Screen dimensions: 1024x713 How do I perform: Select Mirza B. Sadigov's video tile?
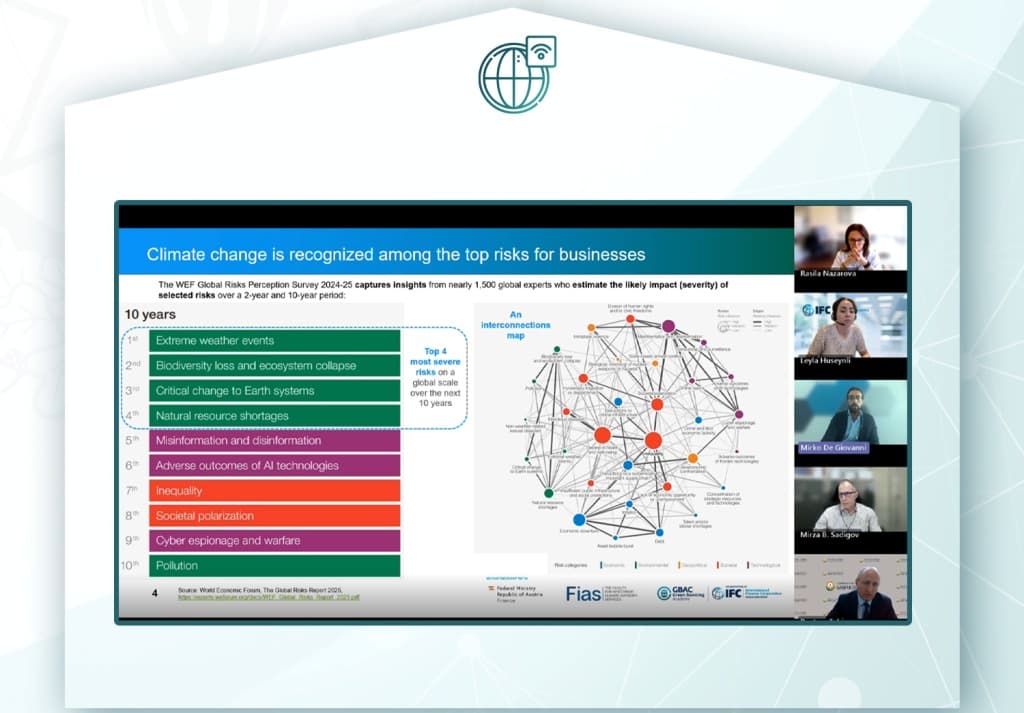[850, 504]
